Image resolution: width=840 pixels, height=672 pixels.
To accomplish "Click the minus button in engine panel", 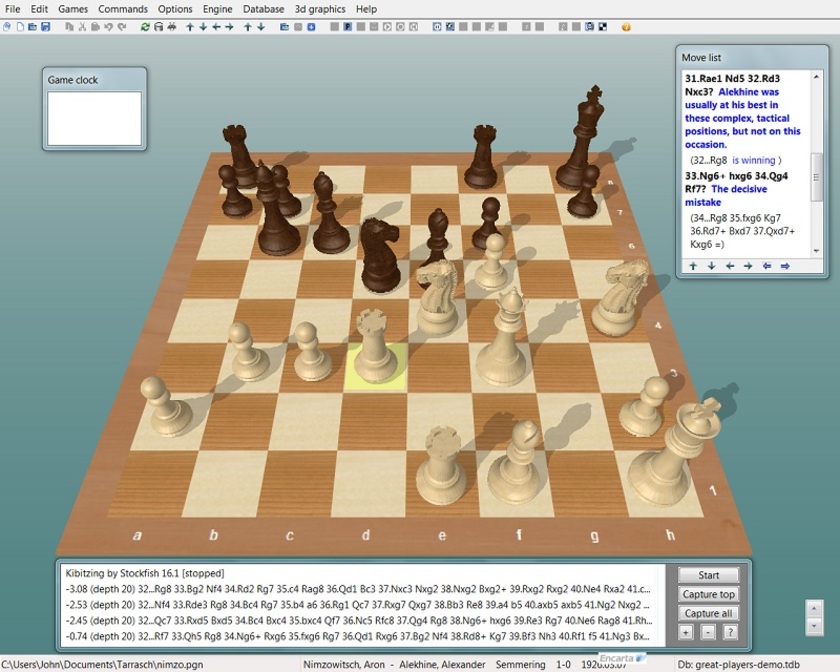I will [x=708, y=632].
